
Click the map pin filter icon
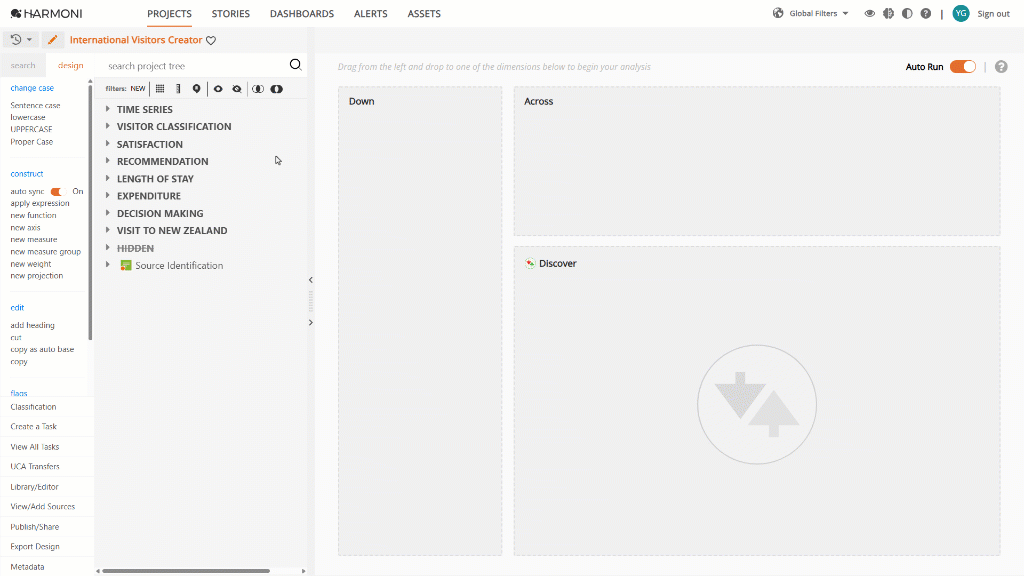point(197,89)
